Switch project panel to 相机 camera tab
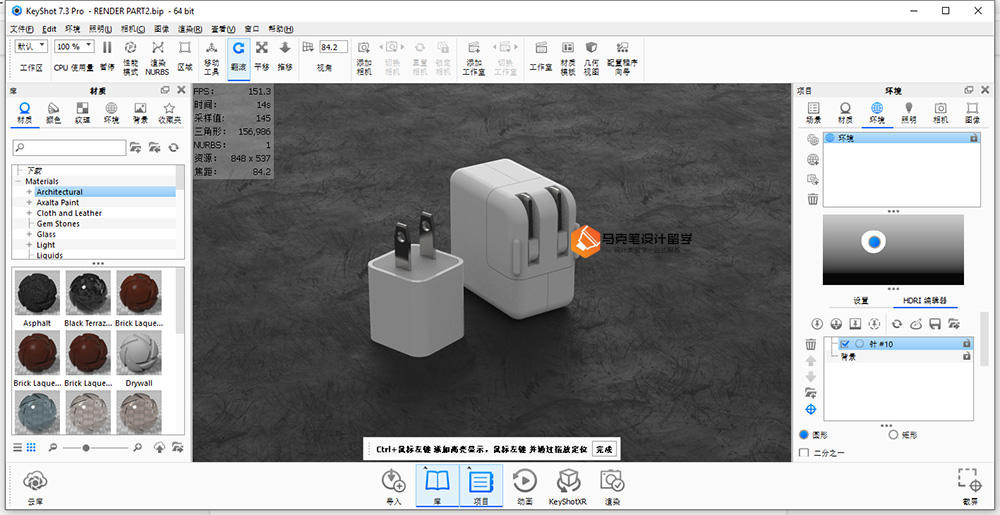The height and width of the screenshot is (515, 1000). 941,113
